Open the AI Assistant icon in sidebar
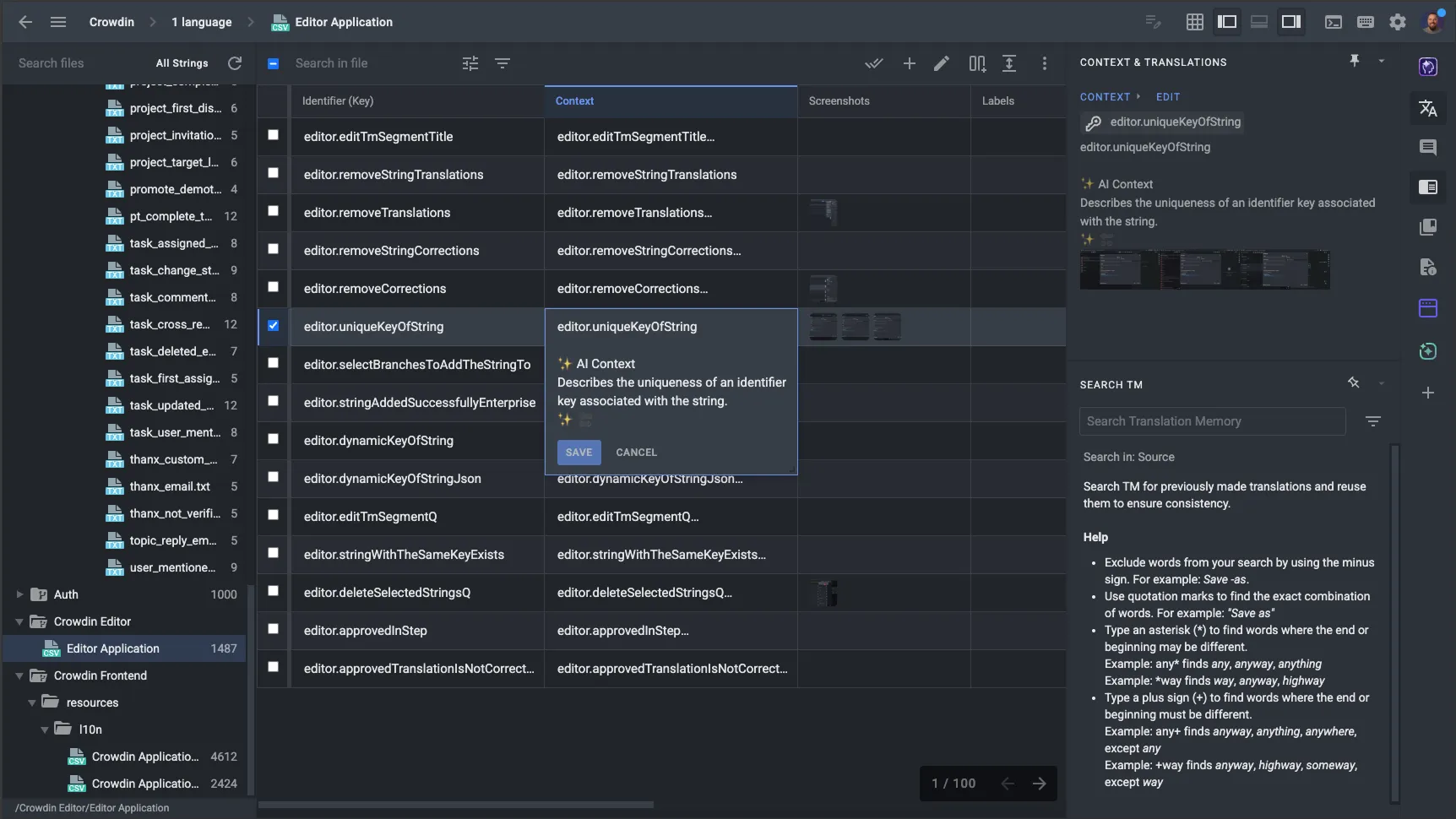 point(1429,67)
